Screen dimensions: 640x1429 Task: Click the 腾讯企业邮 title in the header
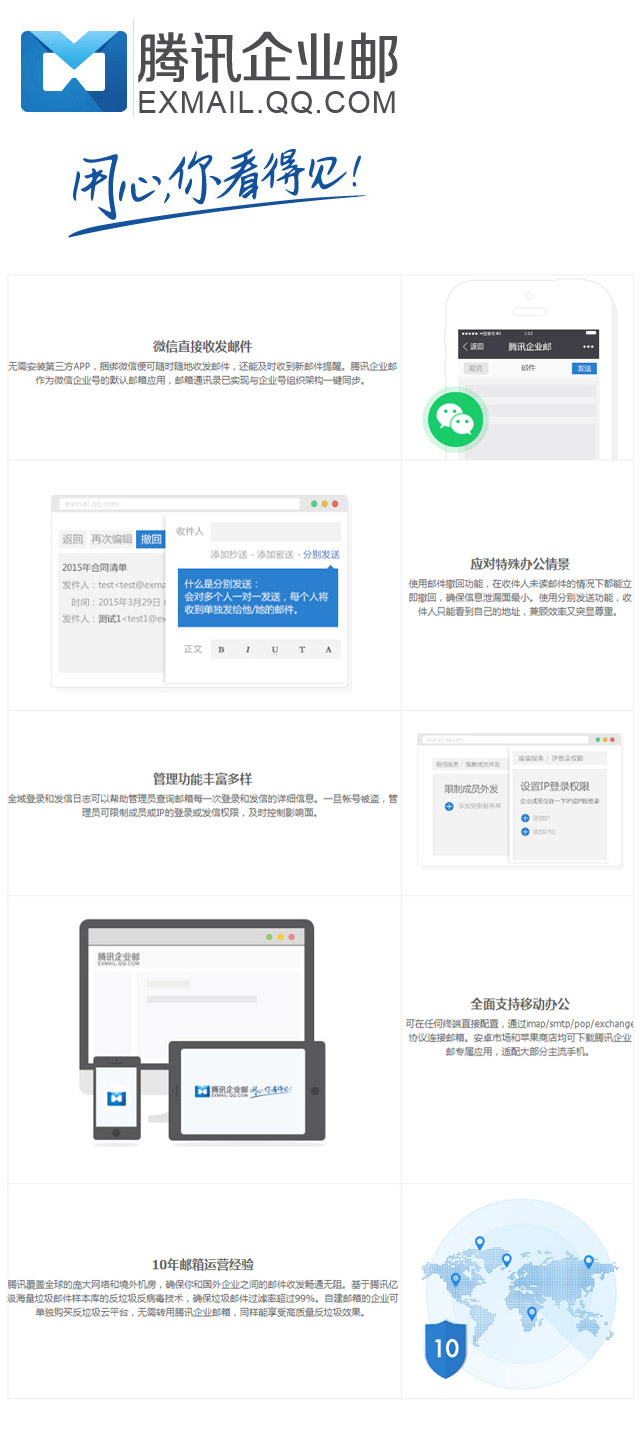click(x=268, y=57)
